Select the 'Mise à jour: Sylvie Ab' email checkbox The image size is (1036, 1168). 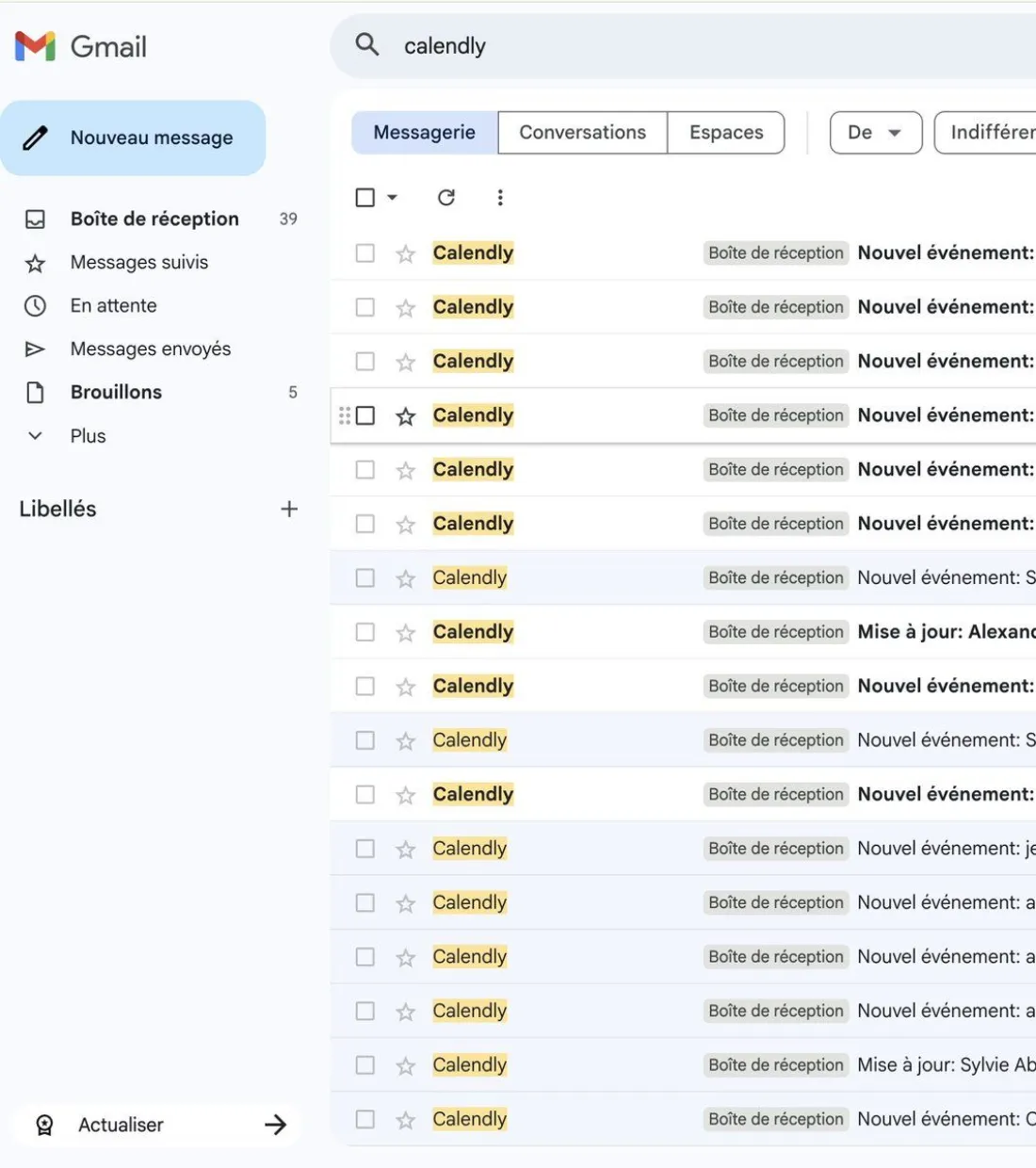(365, 1065)
